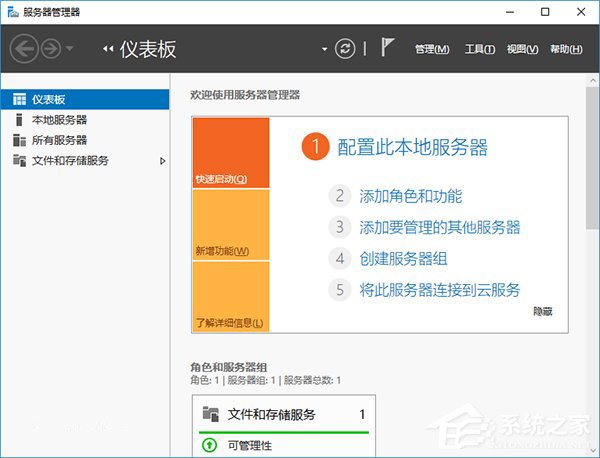Click the vertical scrollbar thumb
Screen dimensions: 600x458
592,158
